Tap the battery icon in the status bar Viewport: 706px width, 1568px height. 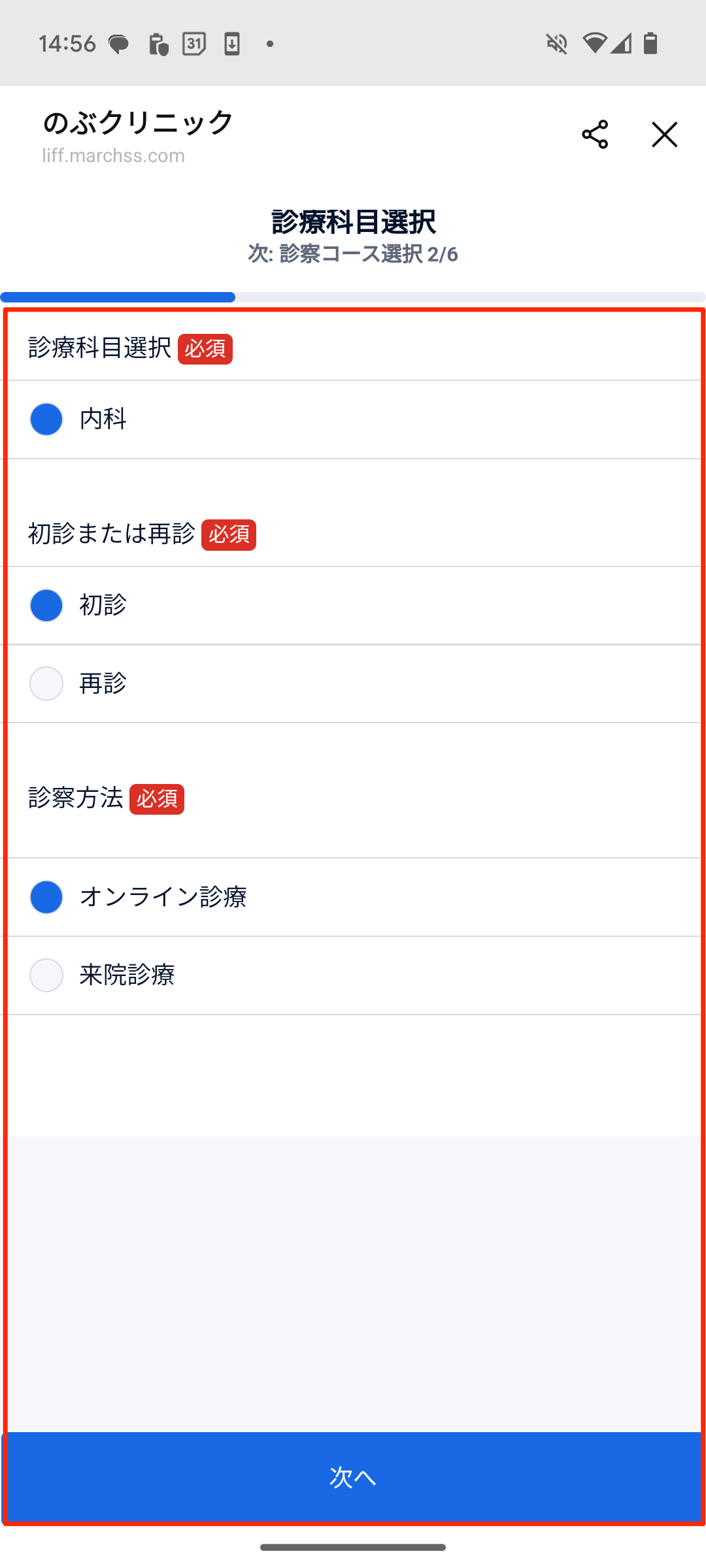point(651,43)
